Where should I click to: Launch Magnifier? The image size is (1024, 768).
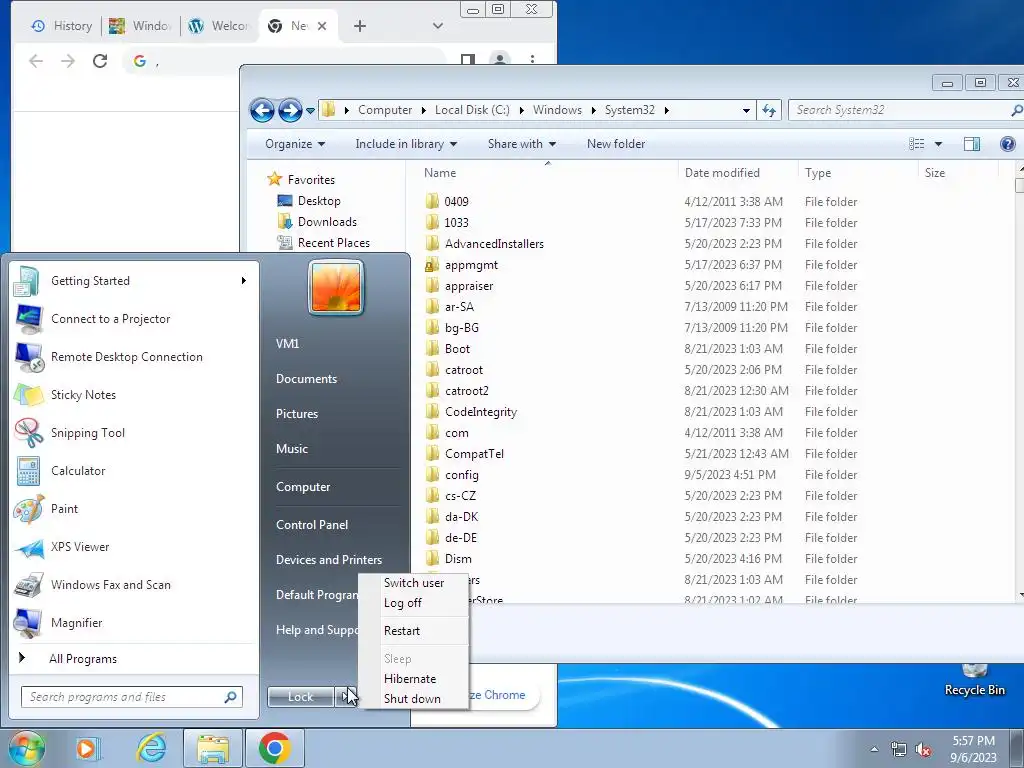point(134,622)
